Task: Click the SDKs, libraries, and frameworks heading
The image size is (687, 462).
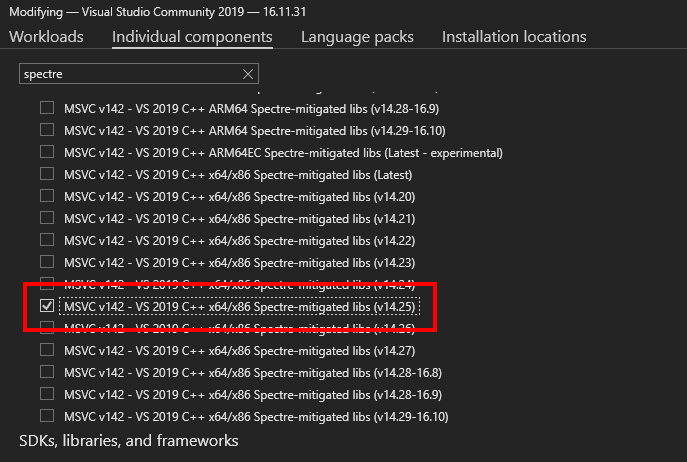Action: point(129,440)
